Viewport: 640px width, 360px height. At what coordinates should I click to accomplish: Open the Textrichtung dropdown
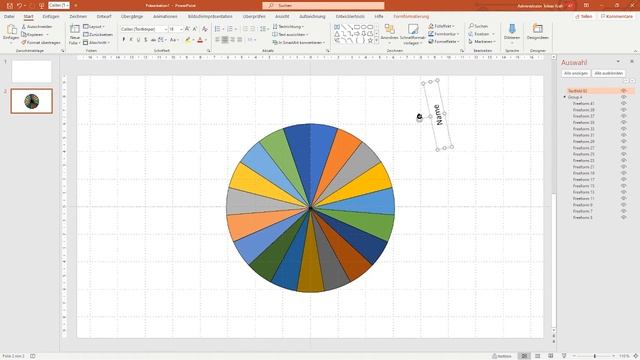(x=288, y=27)
